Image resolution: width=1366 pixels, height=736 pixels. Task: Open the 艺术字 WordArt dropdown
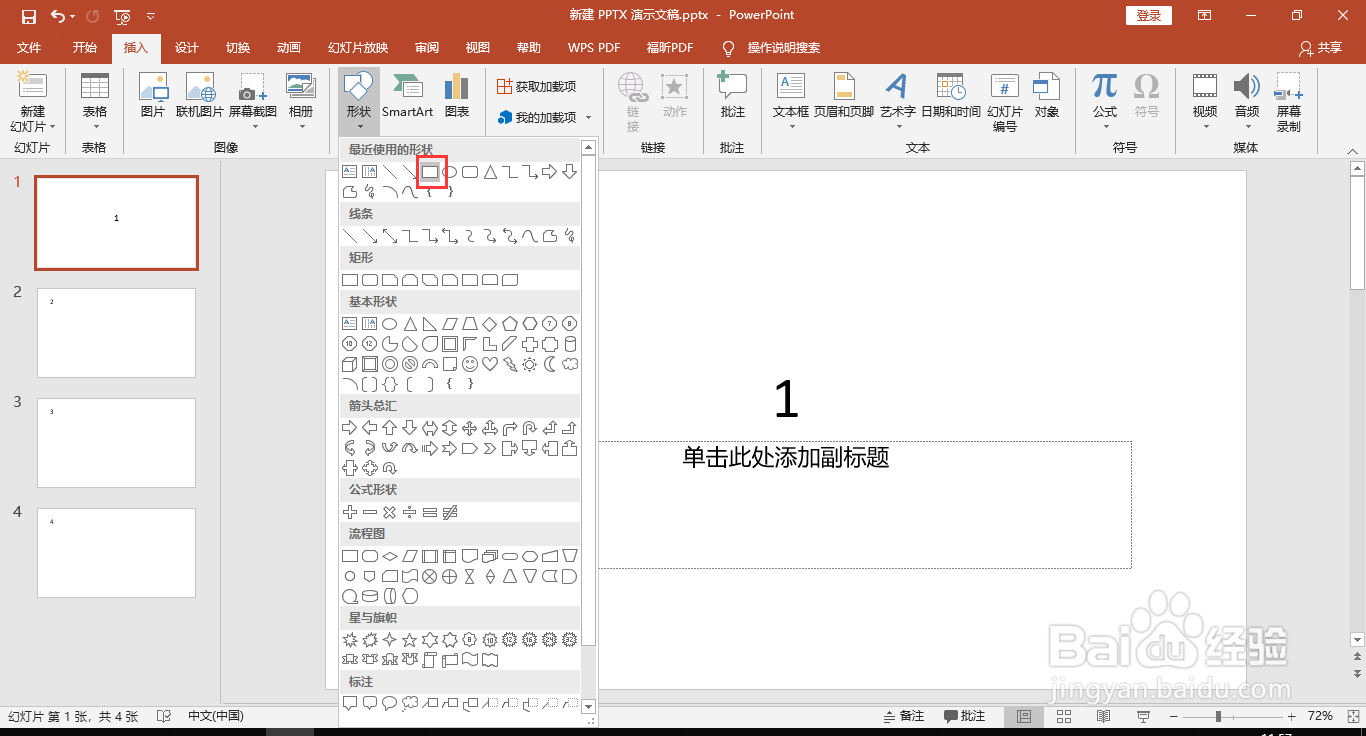(898, 102)
